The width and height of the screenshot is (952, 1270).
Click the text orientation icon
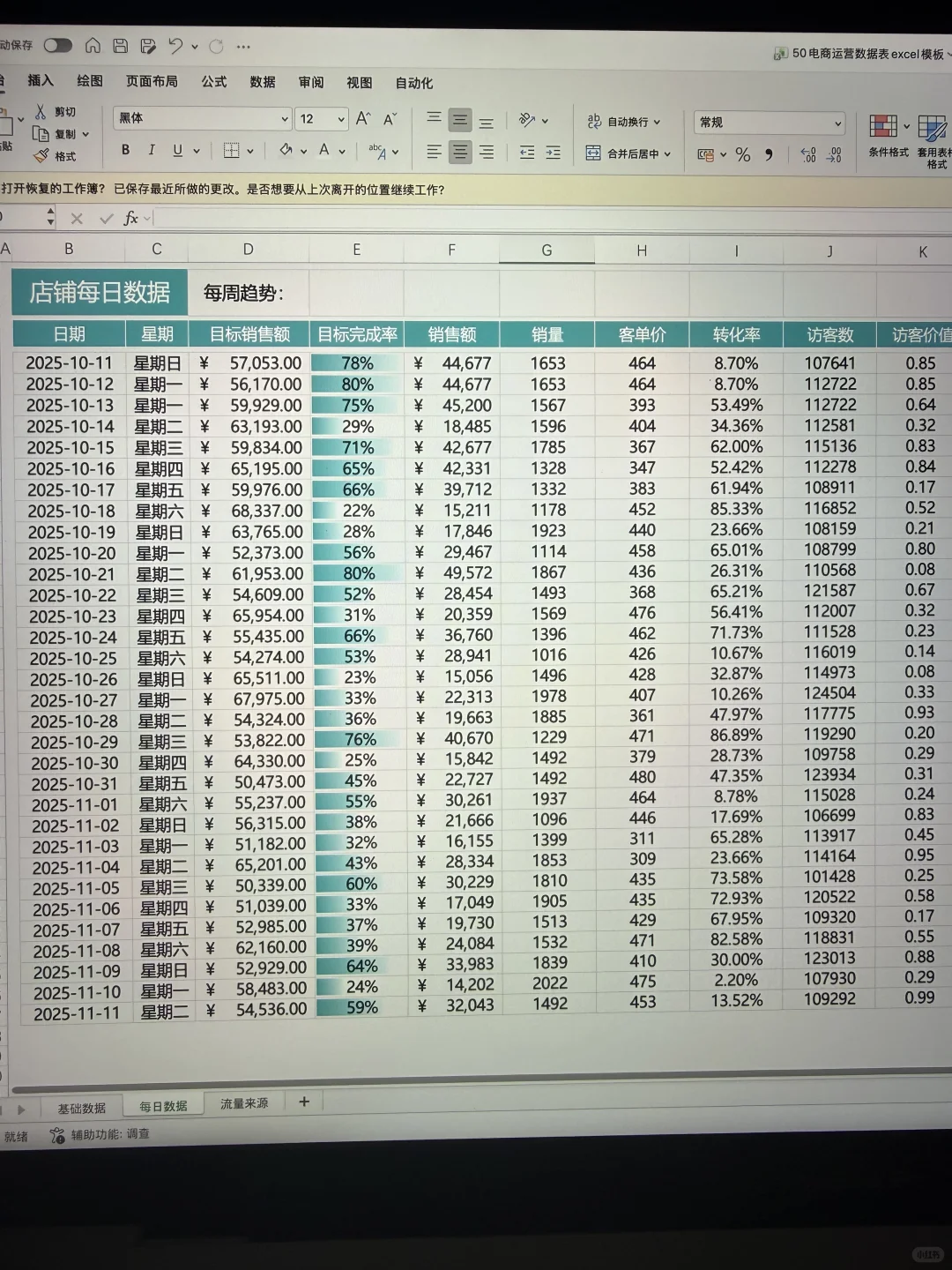528,120
